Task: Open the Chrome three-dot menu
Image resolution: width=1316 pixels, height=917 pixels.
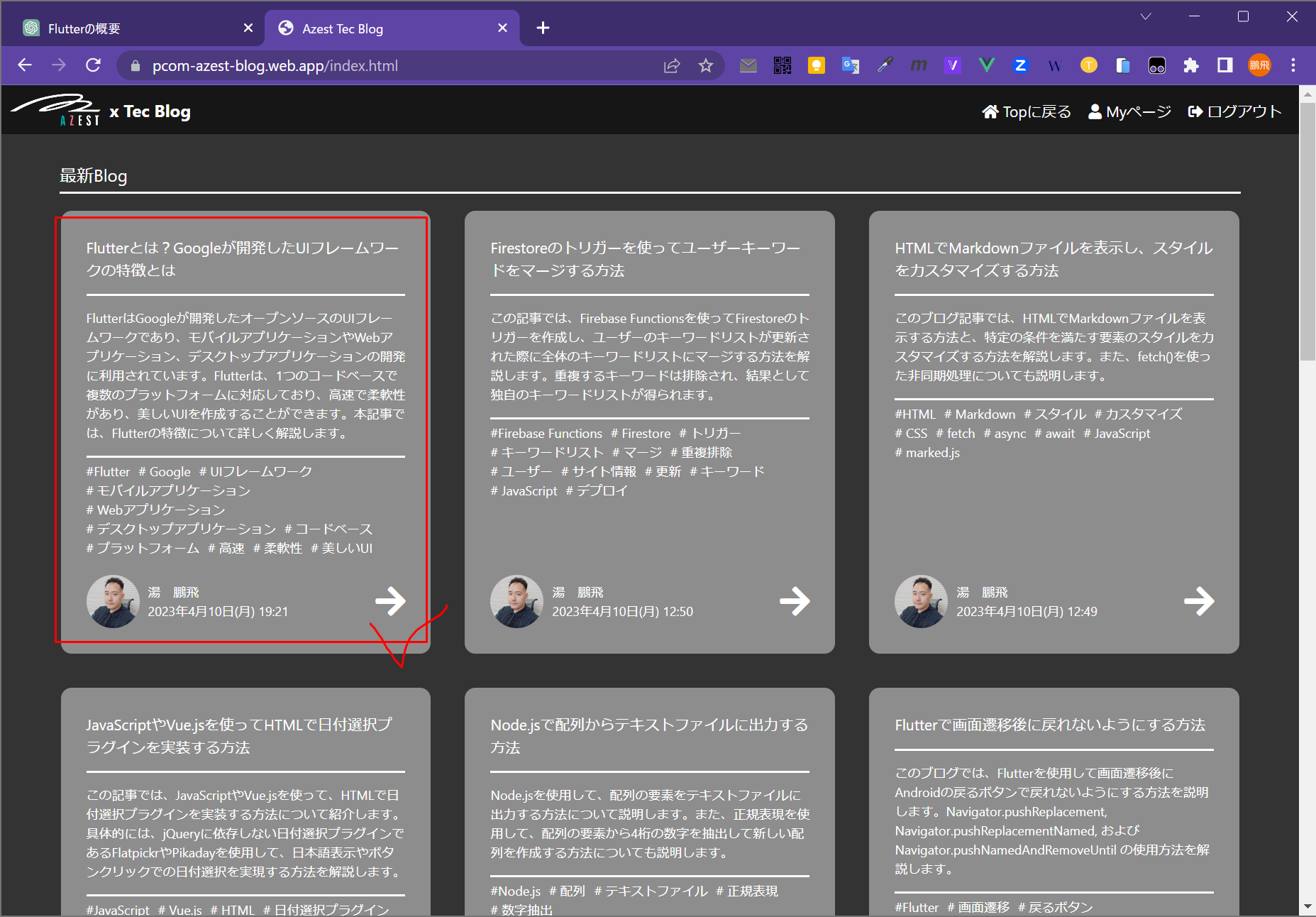Action: tap(1293, 66)
